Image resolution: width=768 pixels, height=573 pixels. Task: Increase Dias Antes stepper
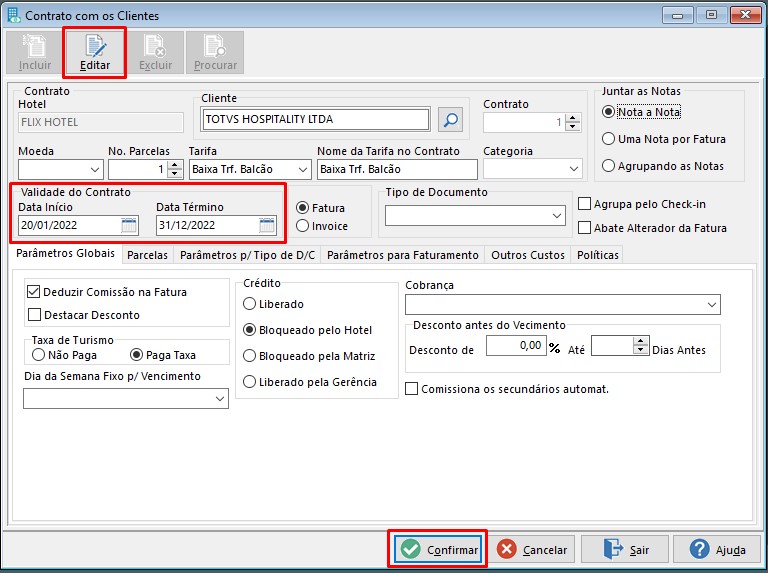640,341
